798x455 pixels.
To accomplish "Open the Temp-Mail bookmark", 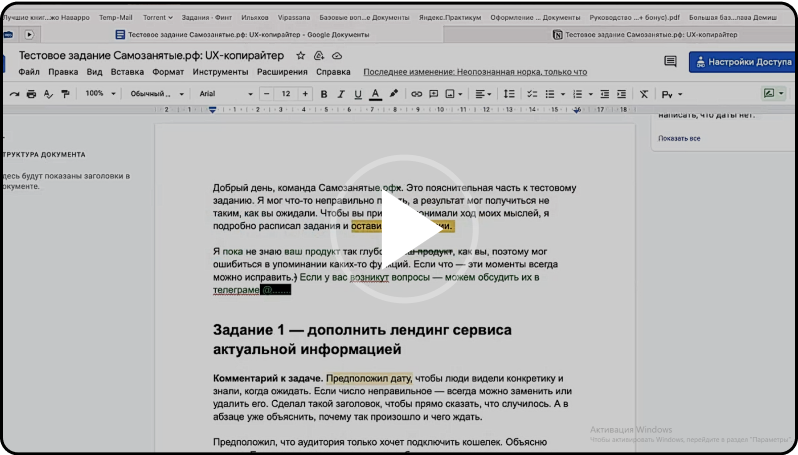I will coord(116,17).
